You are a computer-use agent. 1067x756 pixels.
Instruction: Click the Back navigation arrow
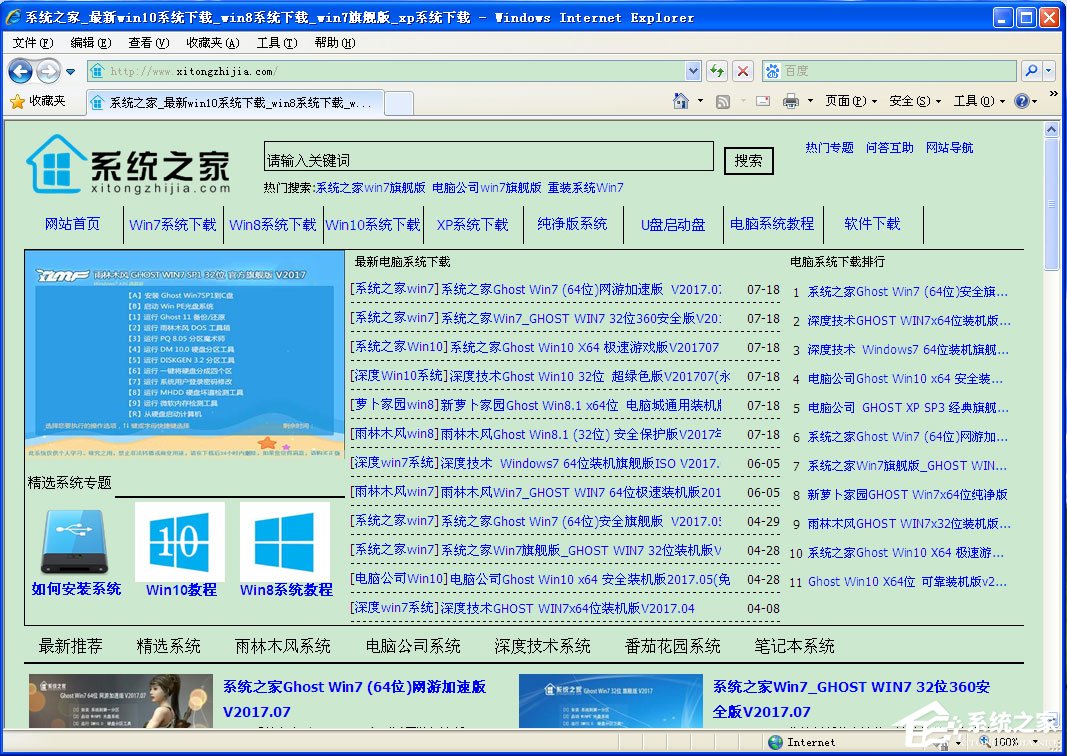22,70
